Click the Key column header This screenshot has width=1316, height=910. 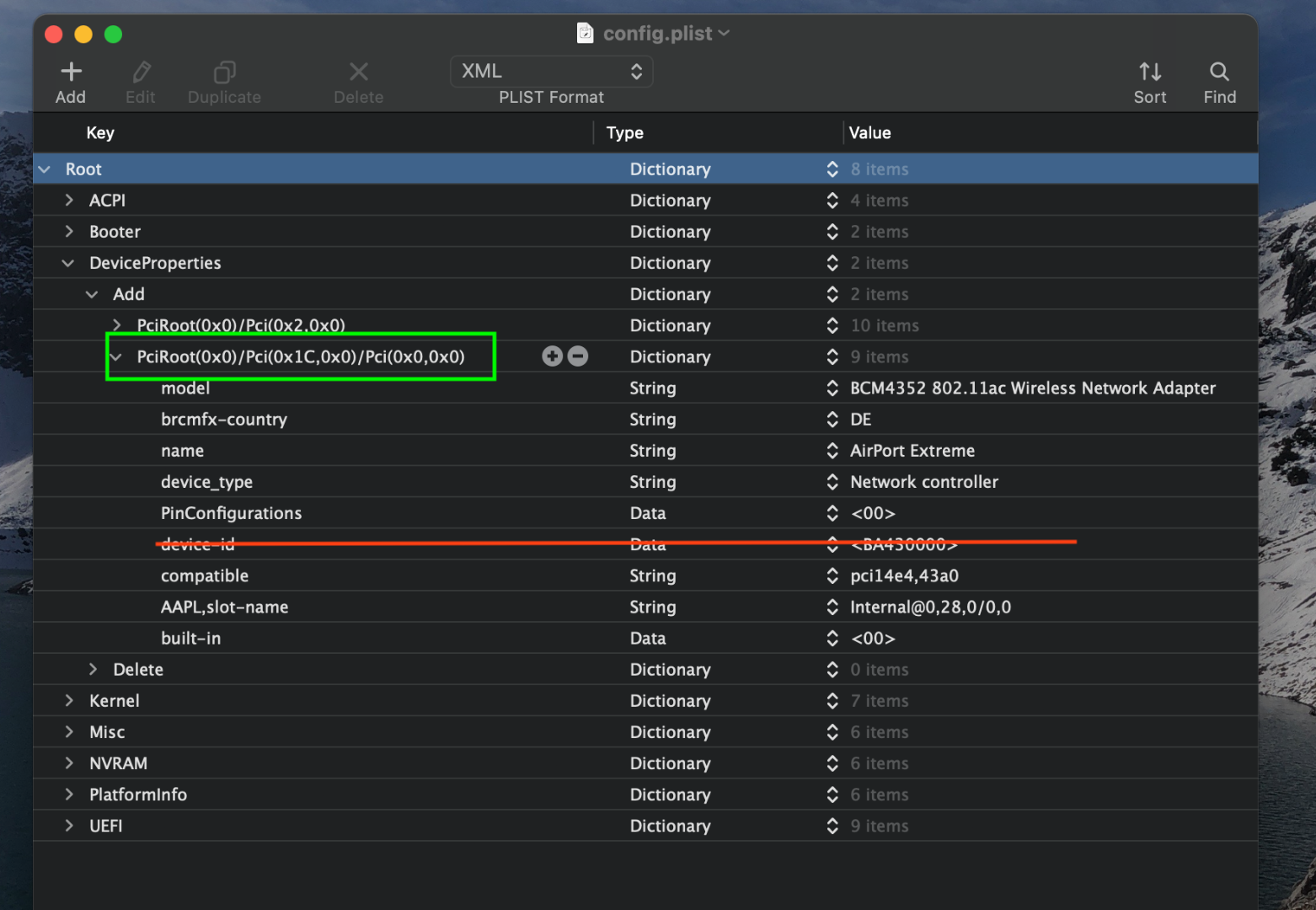tap(100, 133)
